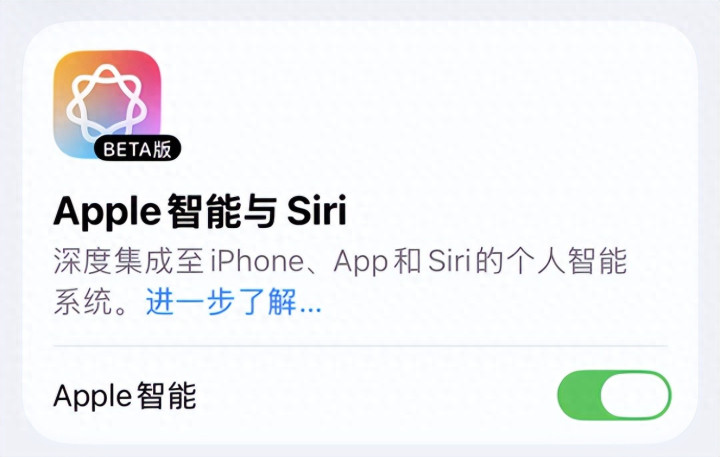Viewport: 720px width, 457px height.
Task: Tap the white knob of the green switch
Action: (636, 395)
